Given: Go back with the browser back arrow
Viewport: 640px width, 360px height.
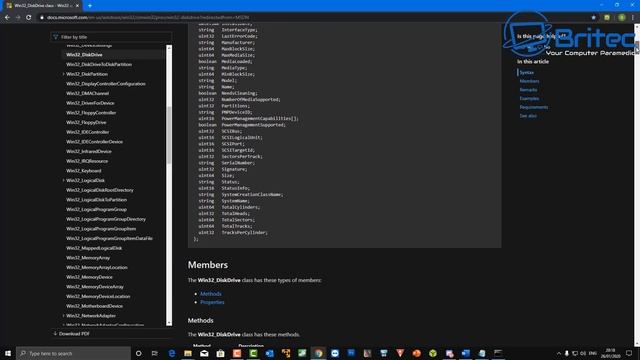Looking at the screenshot, I should pyautogui.click(x=7, y=18).
